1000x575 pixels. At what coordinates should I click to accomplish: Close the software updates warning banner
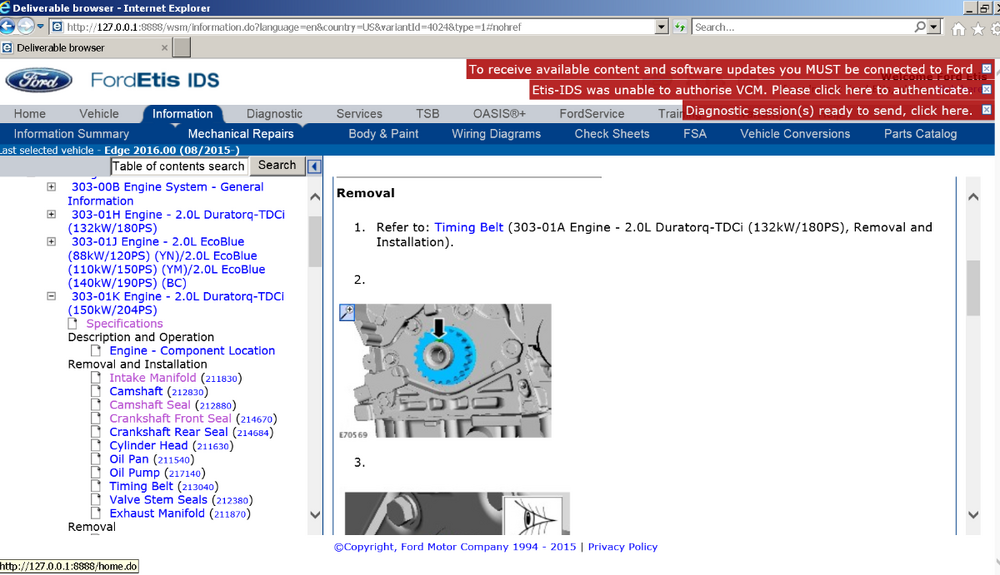coord(987,68)
